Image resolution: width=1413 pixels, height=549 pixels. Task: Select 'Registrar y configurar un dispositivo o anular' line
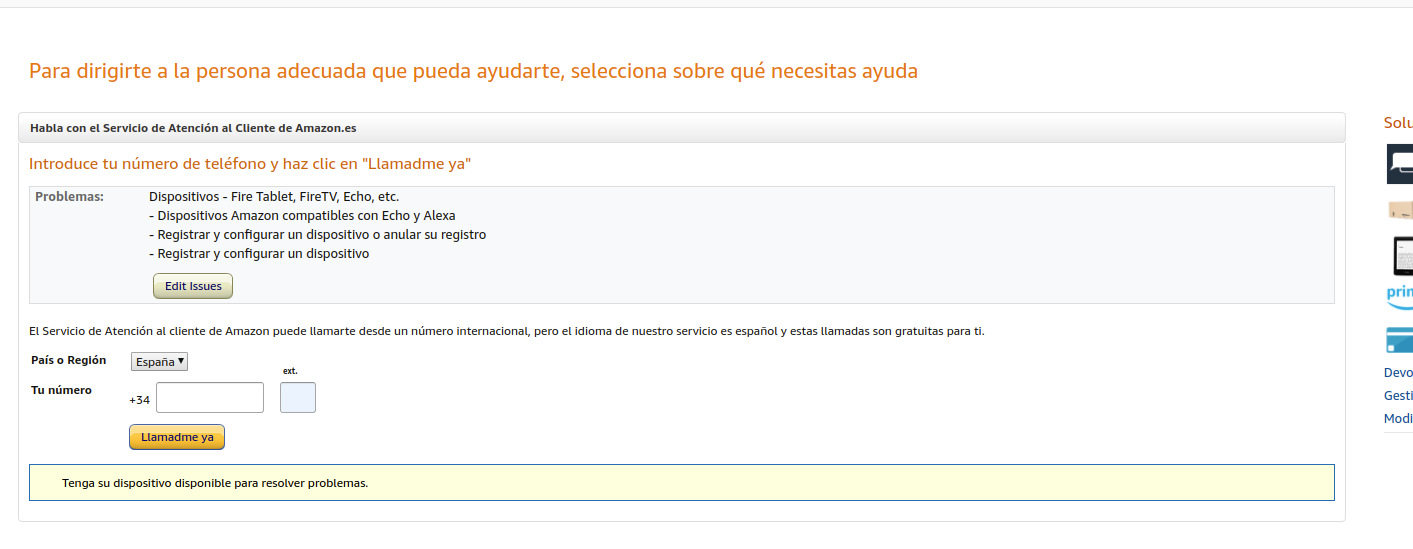coord(317,235)
